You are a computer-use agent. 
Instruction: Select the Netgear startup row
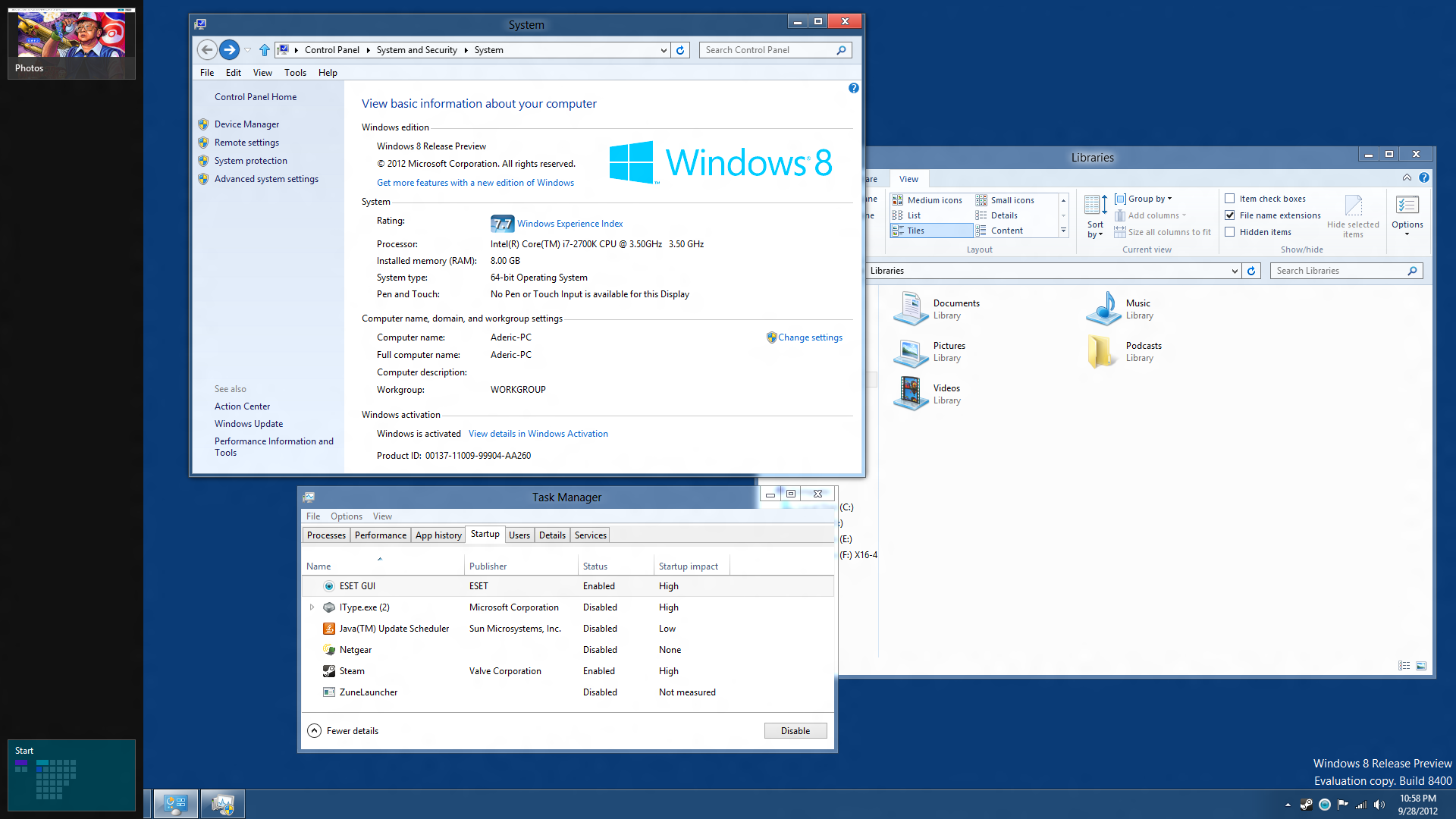(568, 650)
